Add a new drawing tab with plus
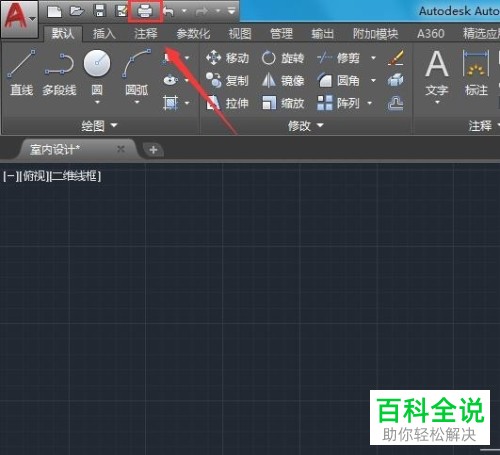Viewport: 500px width, 455px height. click(x=153, y=150)
